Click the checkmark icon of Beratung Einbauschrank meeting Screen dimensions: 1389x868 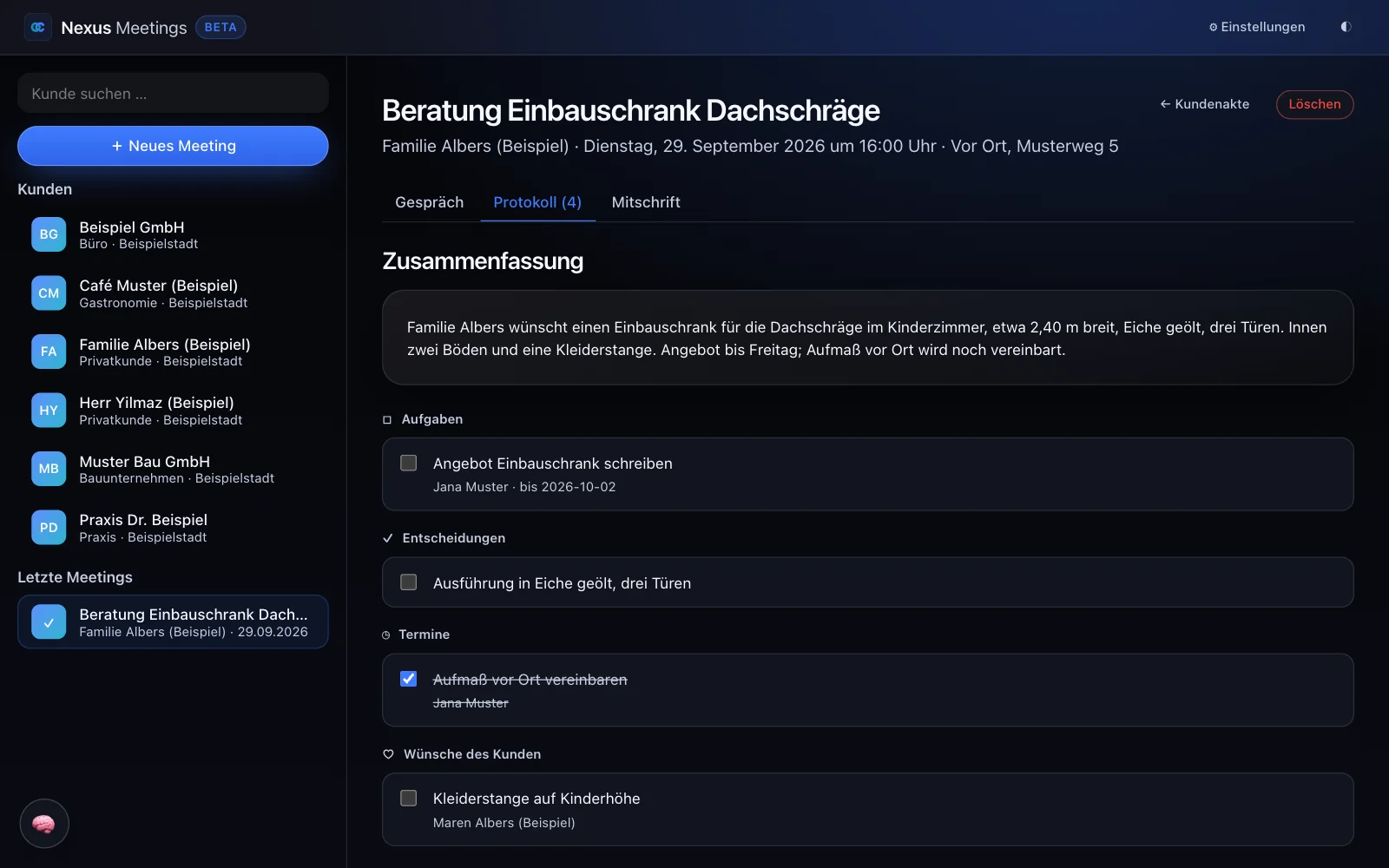pyautogui.click(x=49, y=622)
